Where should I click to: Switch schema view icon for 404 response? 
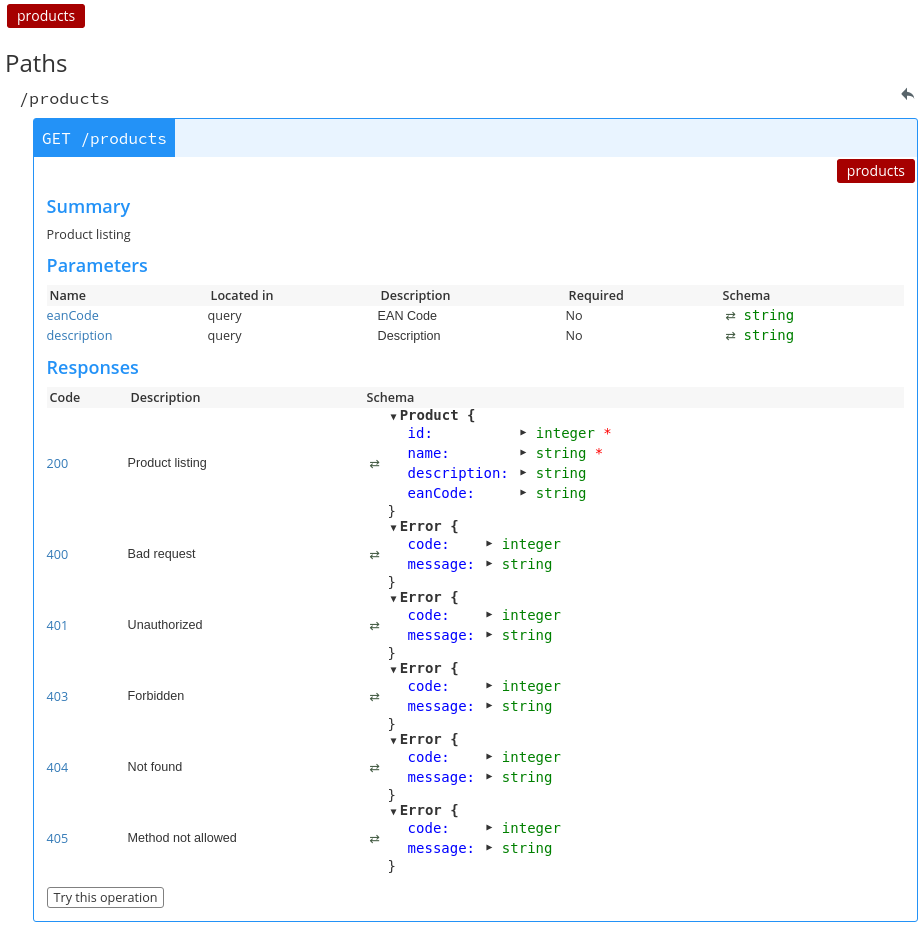(x=374, y=768)
